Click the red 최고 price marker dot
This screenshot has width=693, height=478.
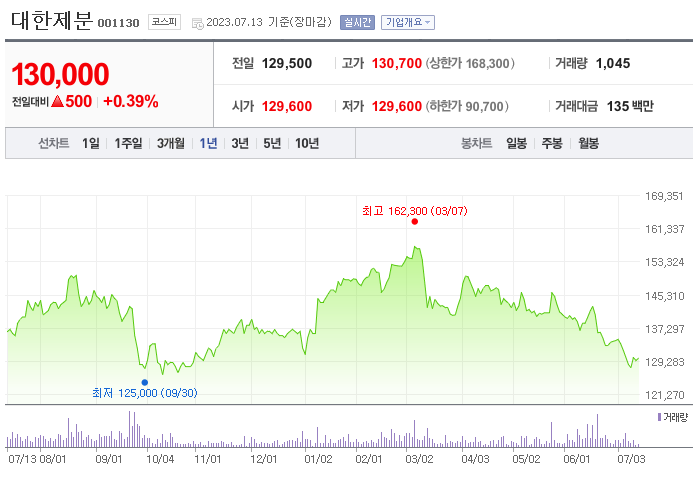click(415, 221)
